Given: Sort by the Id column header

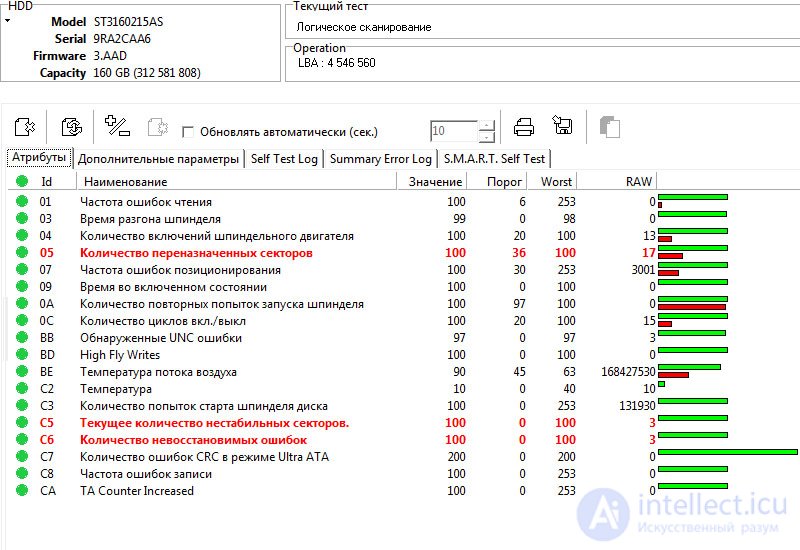Looking at the screenshot, I should (x=46, y=182).
